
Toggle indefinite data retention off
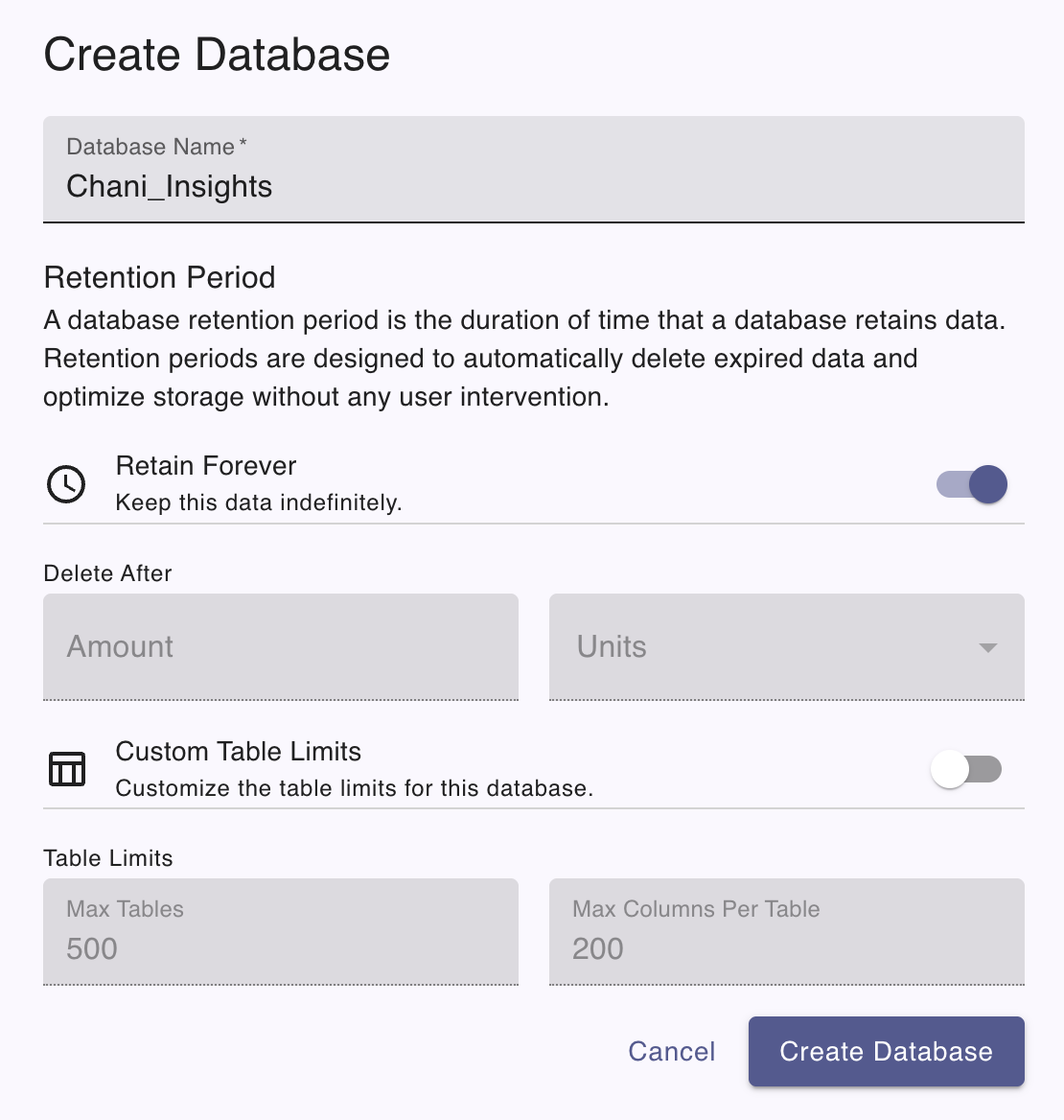click(971, 484)
